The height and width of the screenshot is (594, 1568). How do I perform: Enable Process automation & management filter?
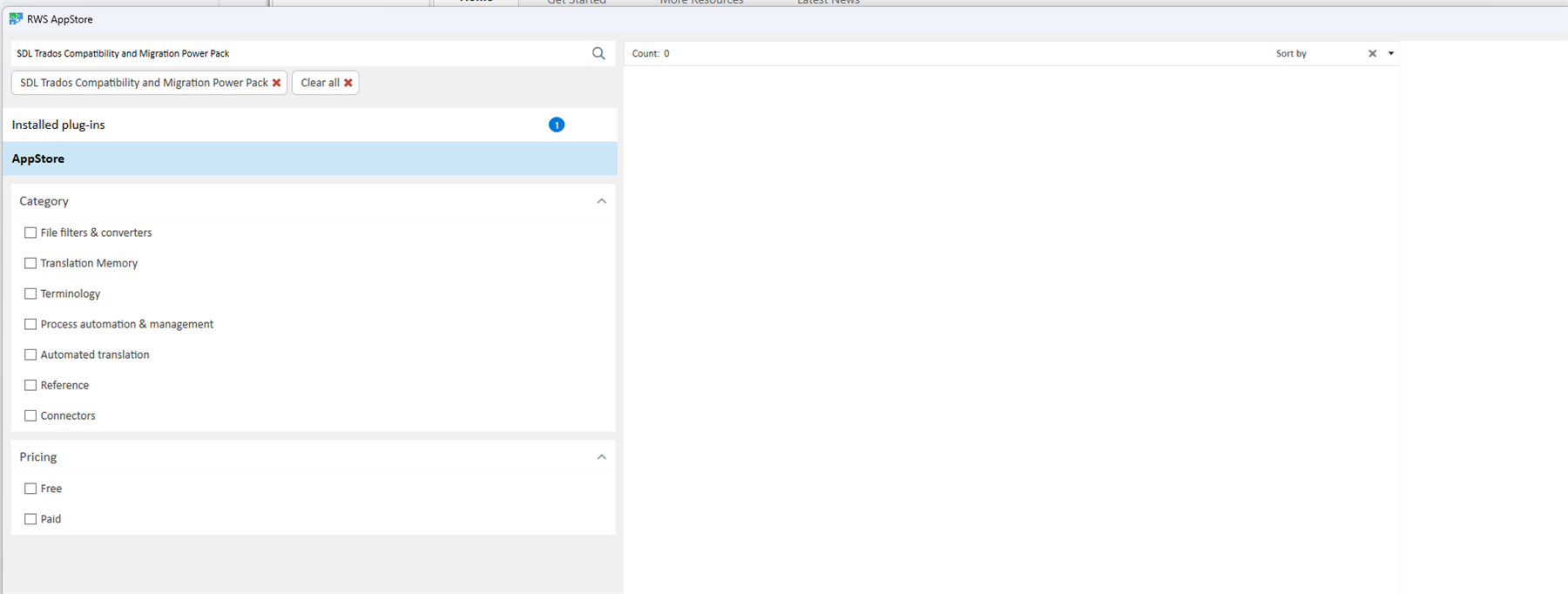(x=30, y=324)
